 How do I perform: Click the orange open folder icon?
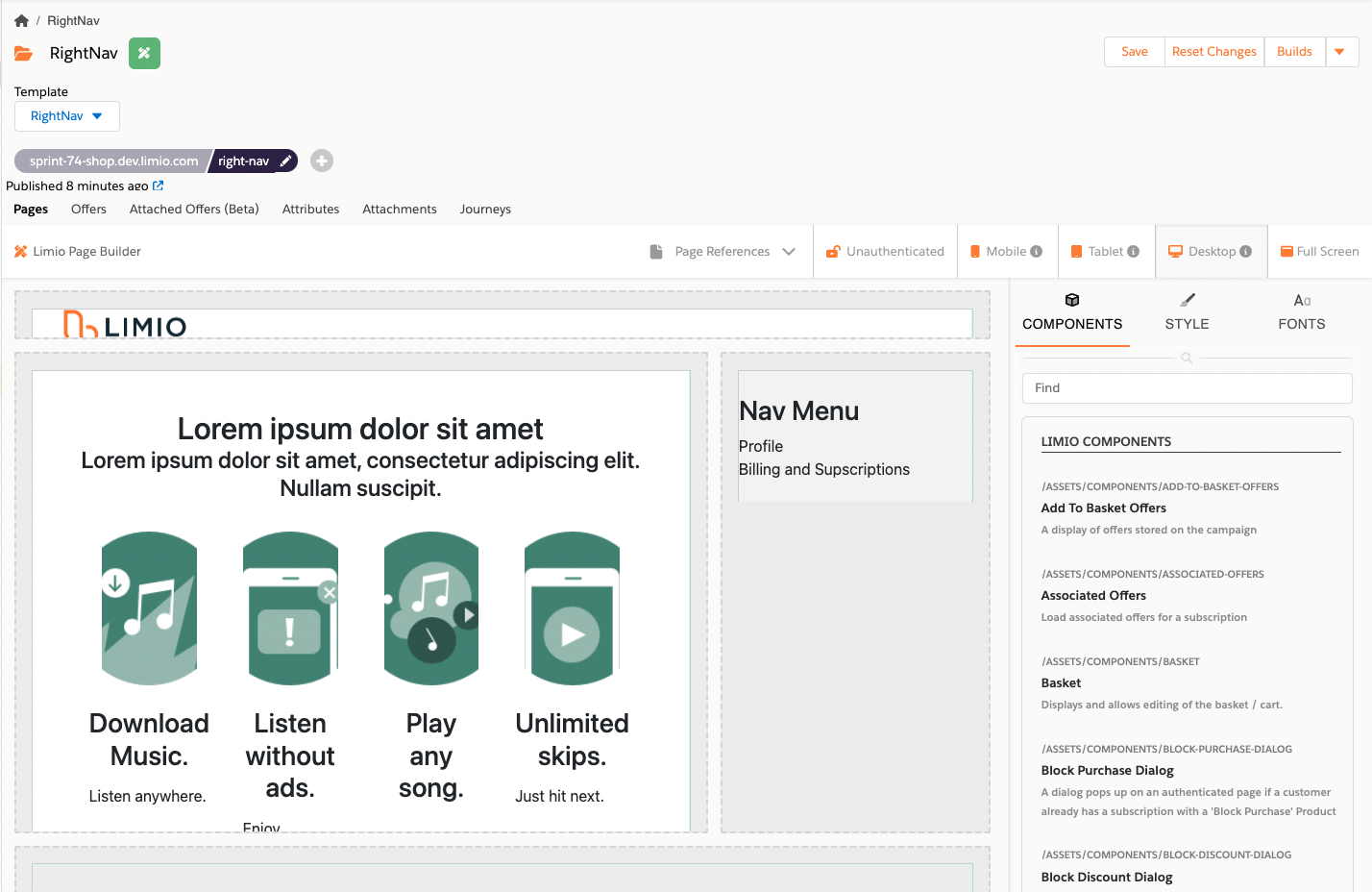tap(24, 54)
